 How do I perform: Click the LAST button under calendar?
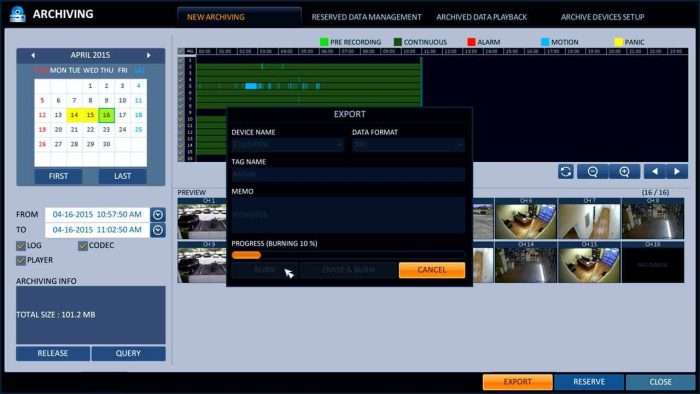(122, 176)
